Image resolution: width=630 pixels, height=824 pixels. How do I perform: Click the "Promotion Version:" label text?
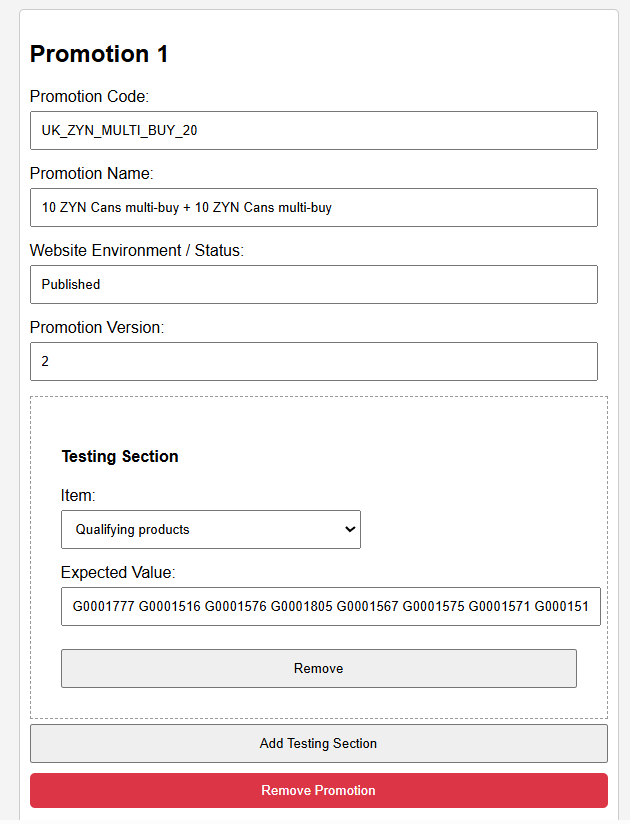click(x=97, y=327)
